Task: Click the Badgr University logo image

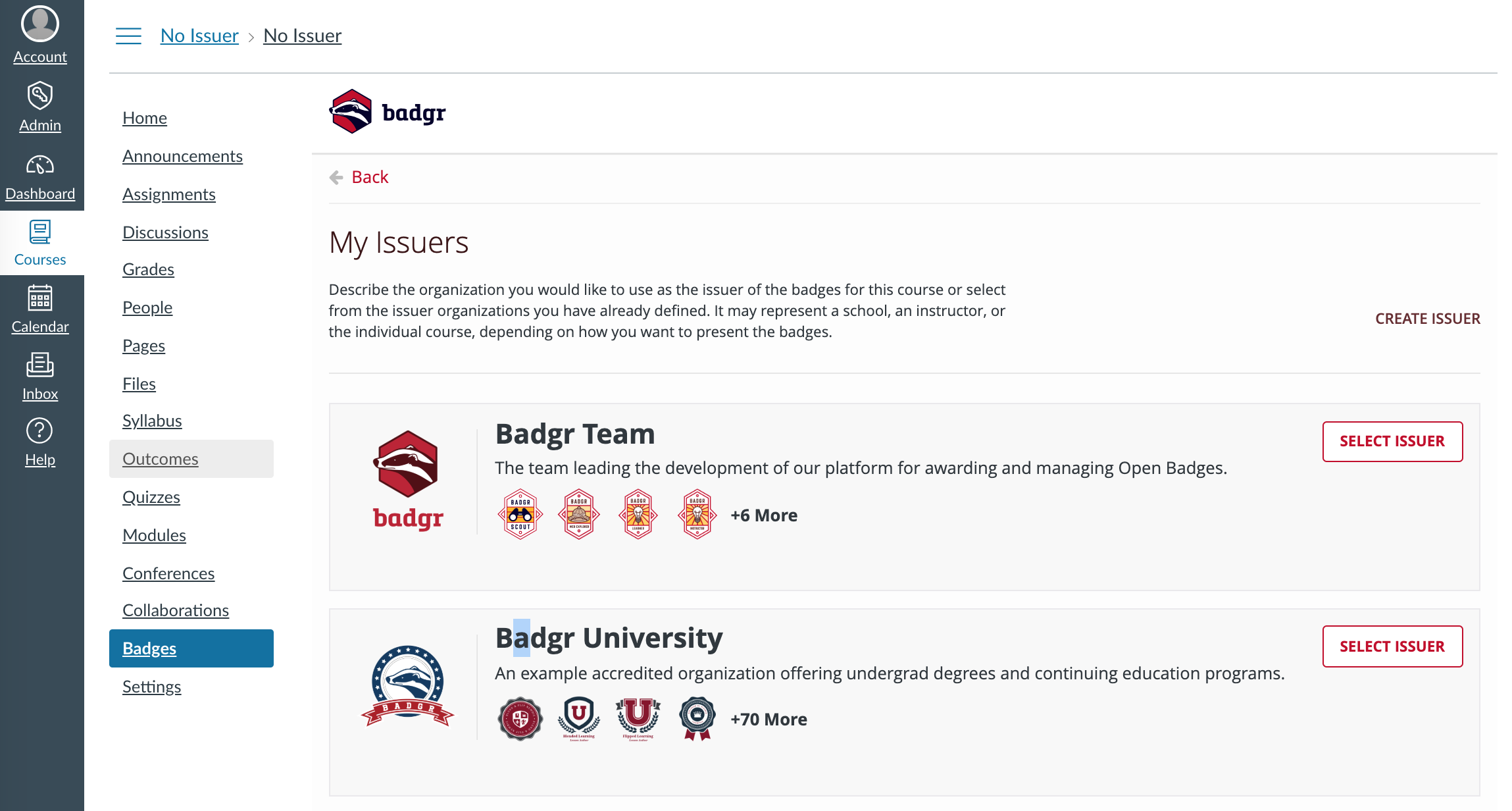Action: point(408,685)
